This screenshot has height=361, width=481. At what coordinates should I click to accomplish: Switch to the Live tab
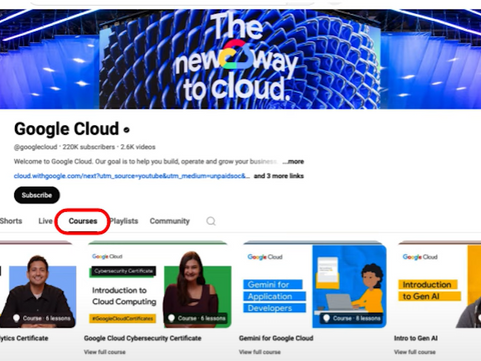45,221
